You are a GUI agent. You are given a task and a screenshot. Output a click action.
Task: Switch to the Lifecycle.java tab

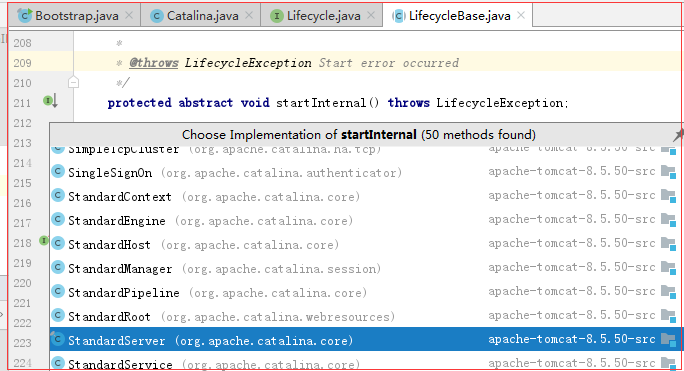point(322,16)
